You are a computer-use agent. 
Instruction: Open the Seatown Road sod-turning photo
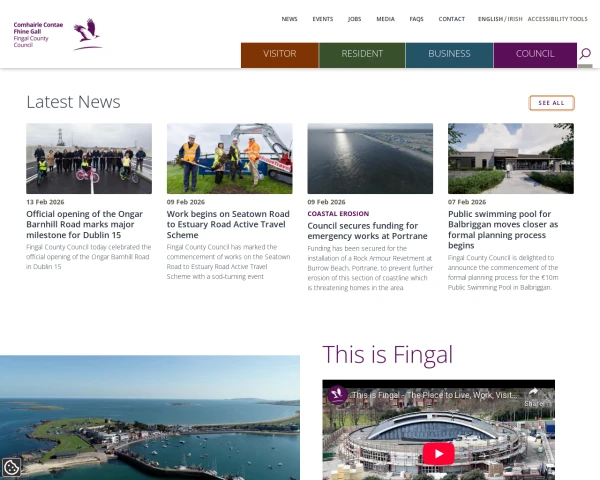click(230, 158)
